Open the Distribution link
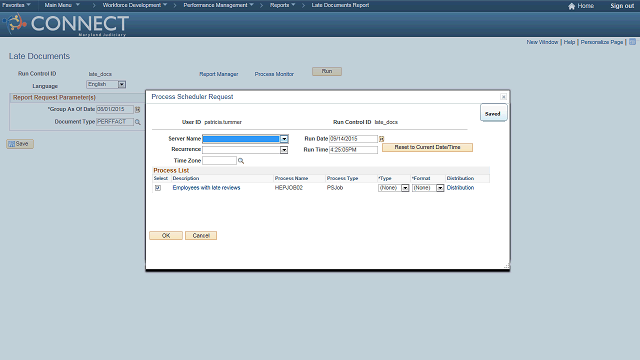The height and width of the screenshot is (360, 640). (x=460, y=188)
